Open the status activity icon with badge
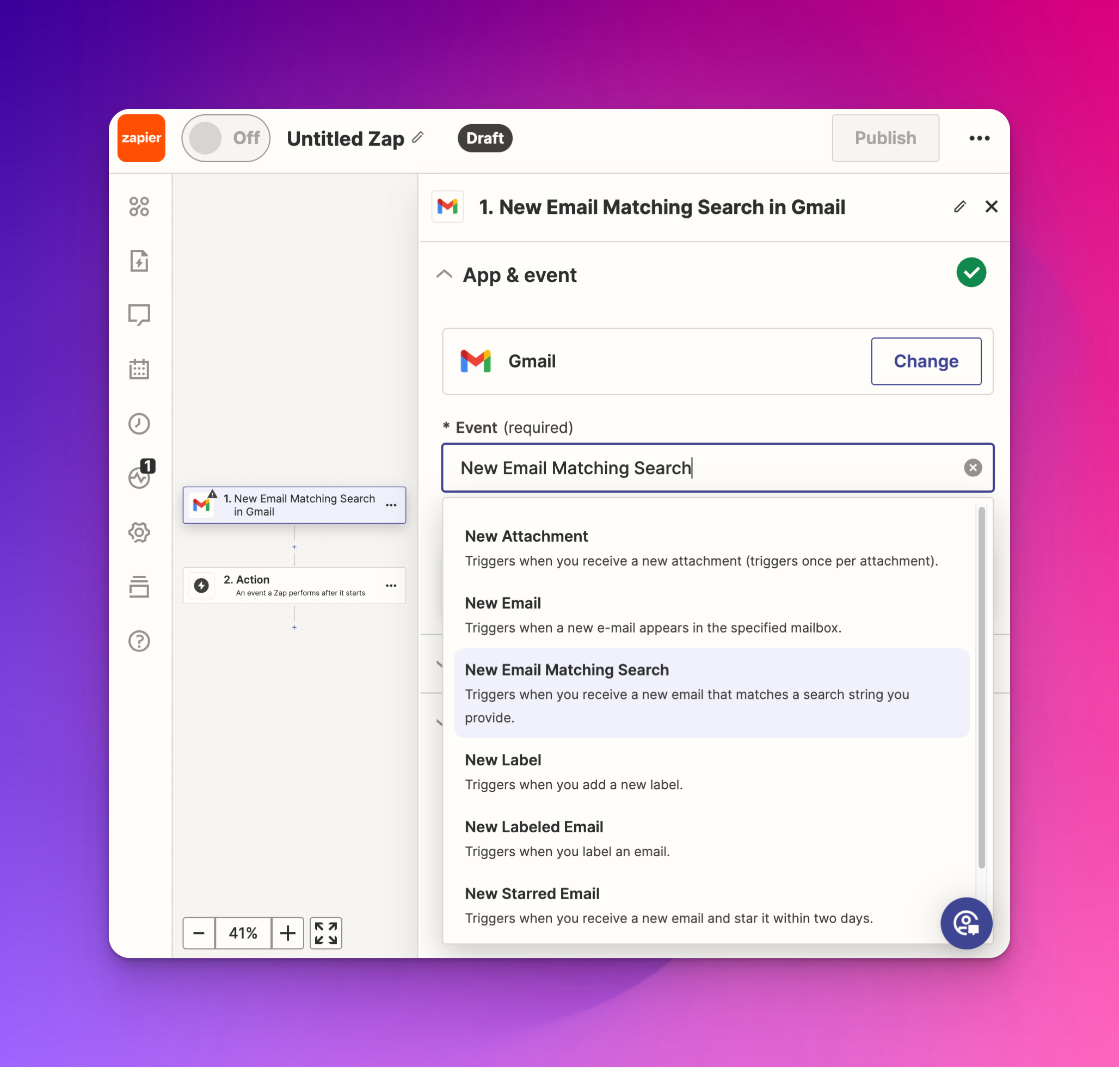This screenshot has width=1120, height=1068. point(139,477)
